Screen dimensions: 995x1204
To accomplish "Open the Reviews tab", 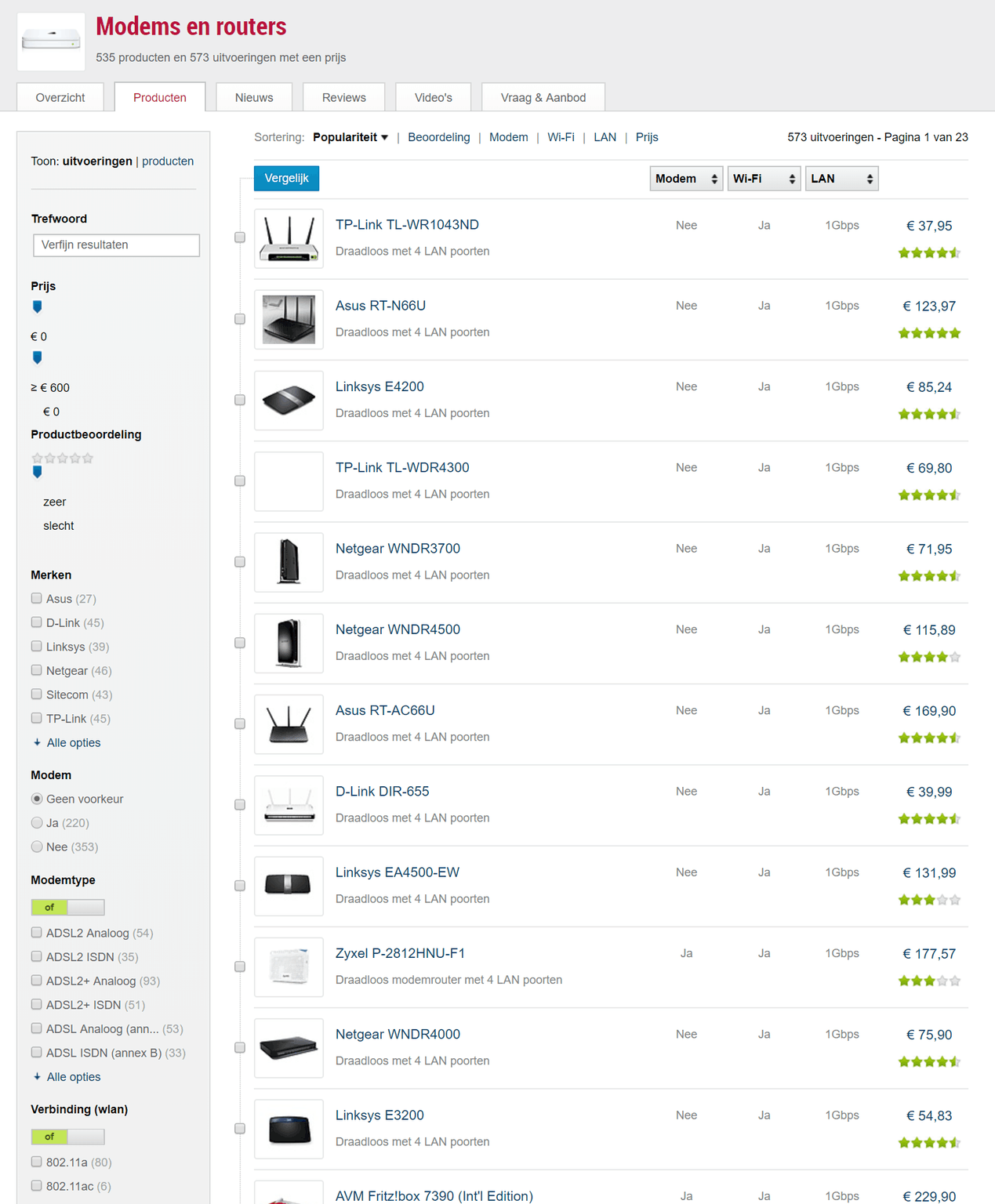I will coord(344,97).
